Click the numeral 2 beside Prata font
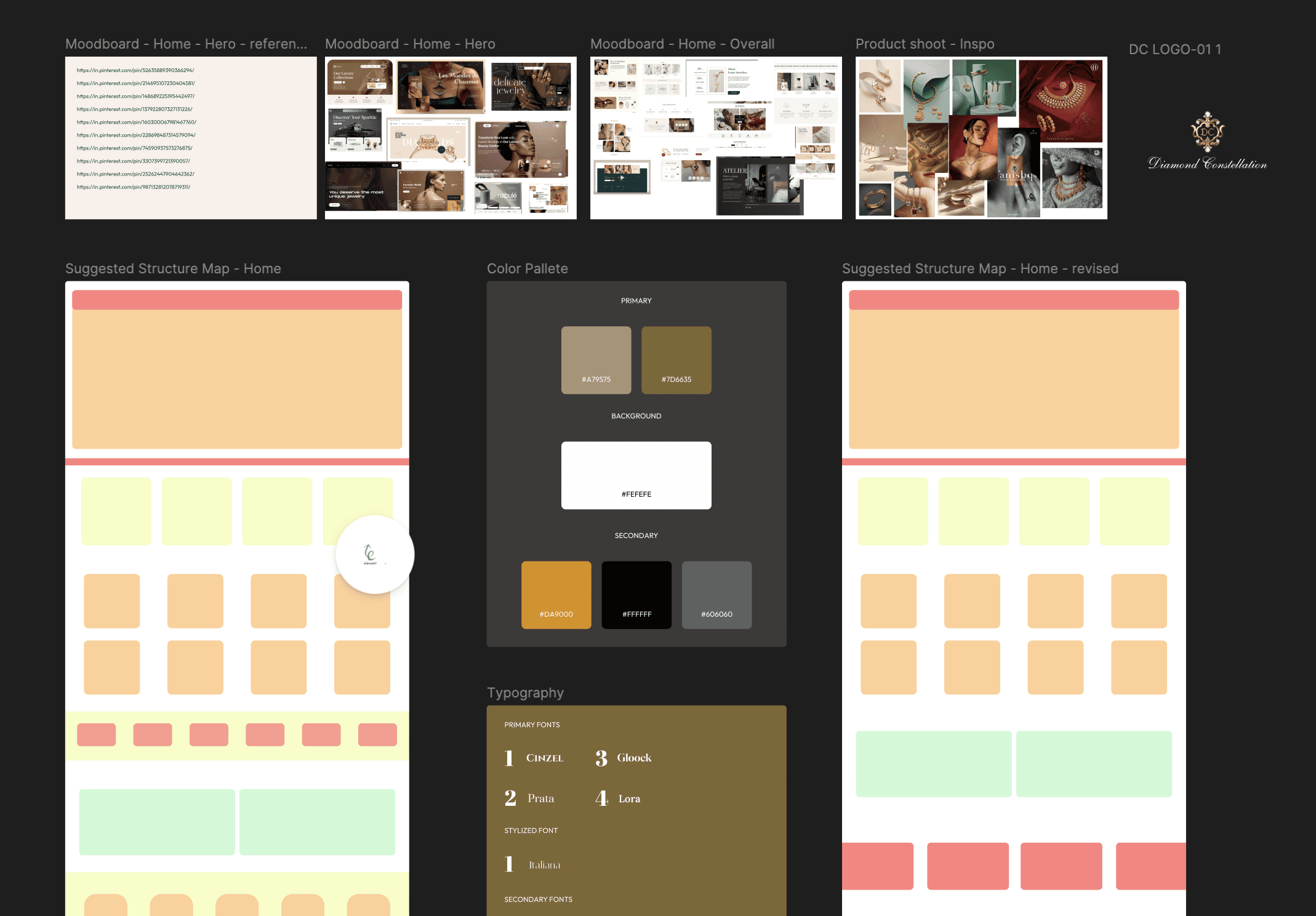The width and height of the screenshot is (1316, 916). tap(510, 798)
